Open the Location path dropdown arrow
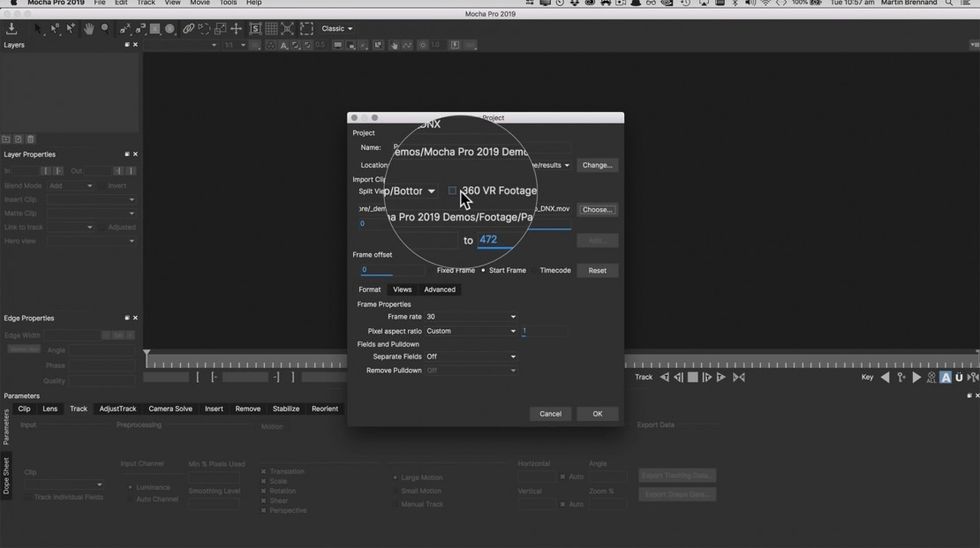 (x=567, y=166)
